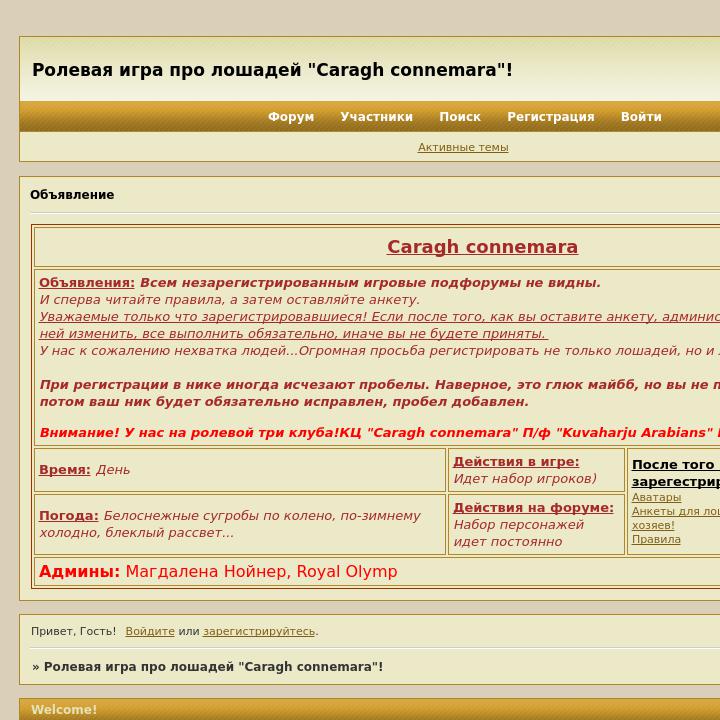Viewport: 720px width, 720px height.
Task: Click the зарегистрируйтесь link
Action: point(259,631)
